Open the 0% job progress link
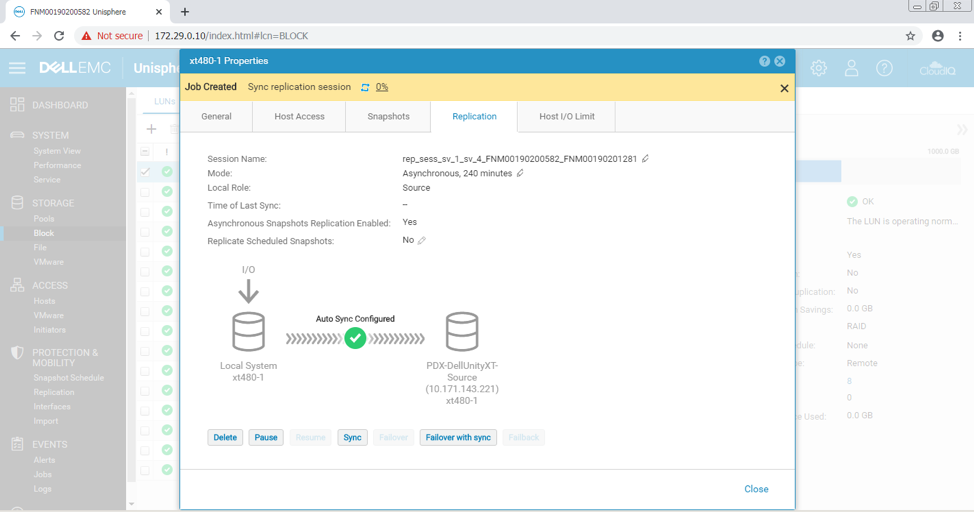This screenshot has height=512, width=974. (x=382, y=88)
